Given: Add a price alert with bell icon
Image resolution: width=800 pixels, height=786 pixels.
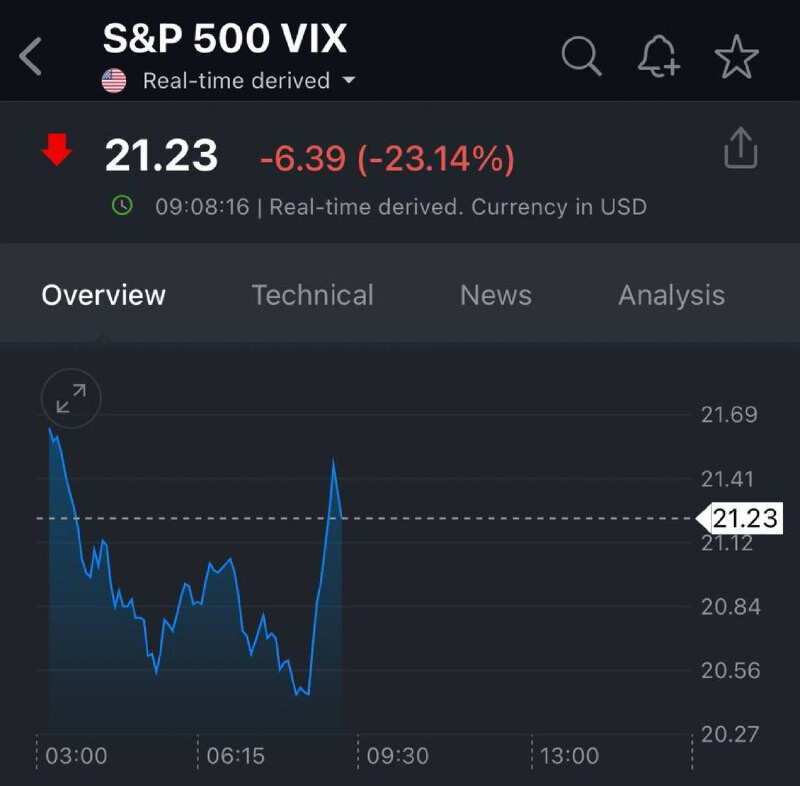Looking at the screenshot, I should coord(659,57).
